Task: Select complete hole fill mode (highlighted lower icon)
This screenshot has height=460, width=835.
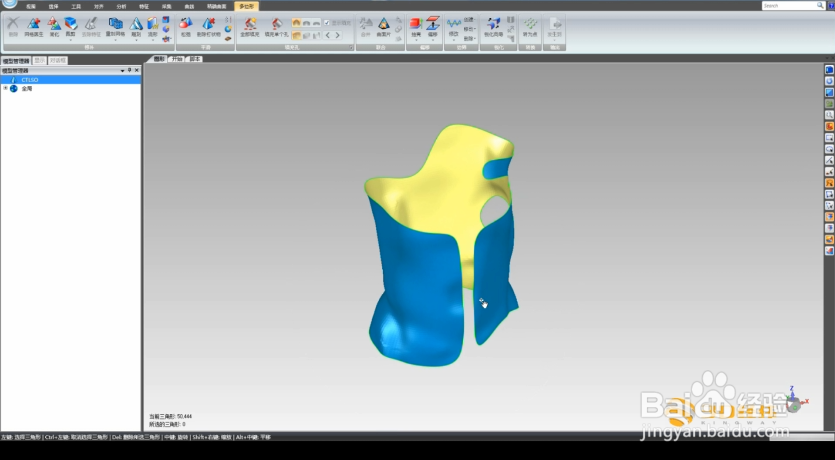Action: (x=296, y=35)
